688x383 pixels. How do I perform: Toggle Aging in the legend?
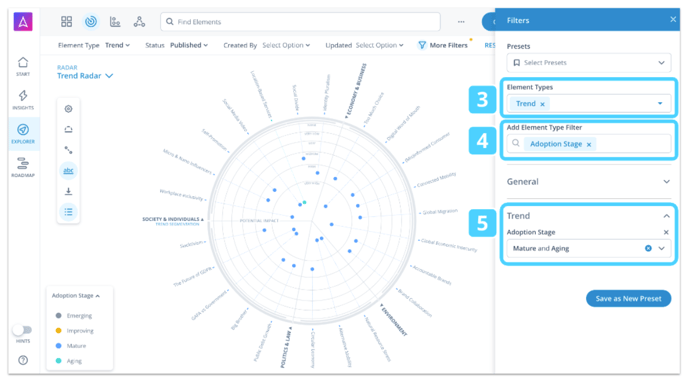(x=69, y=361)
